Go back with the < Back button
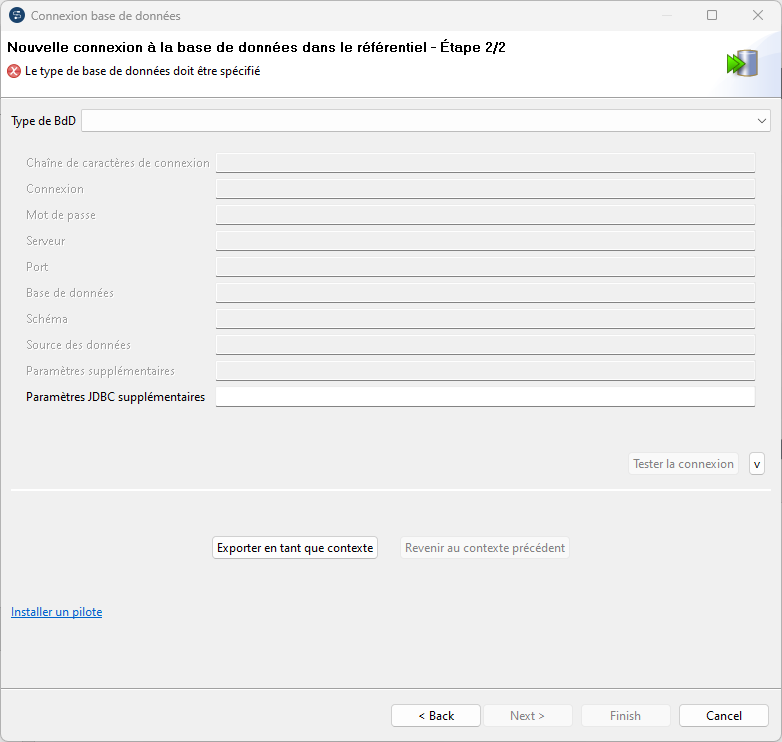 pyautogui.click(x=436, y=716)
